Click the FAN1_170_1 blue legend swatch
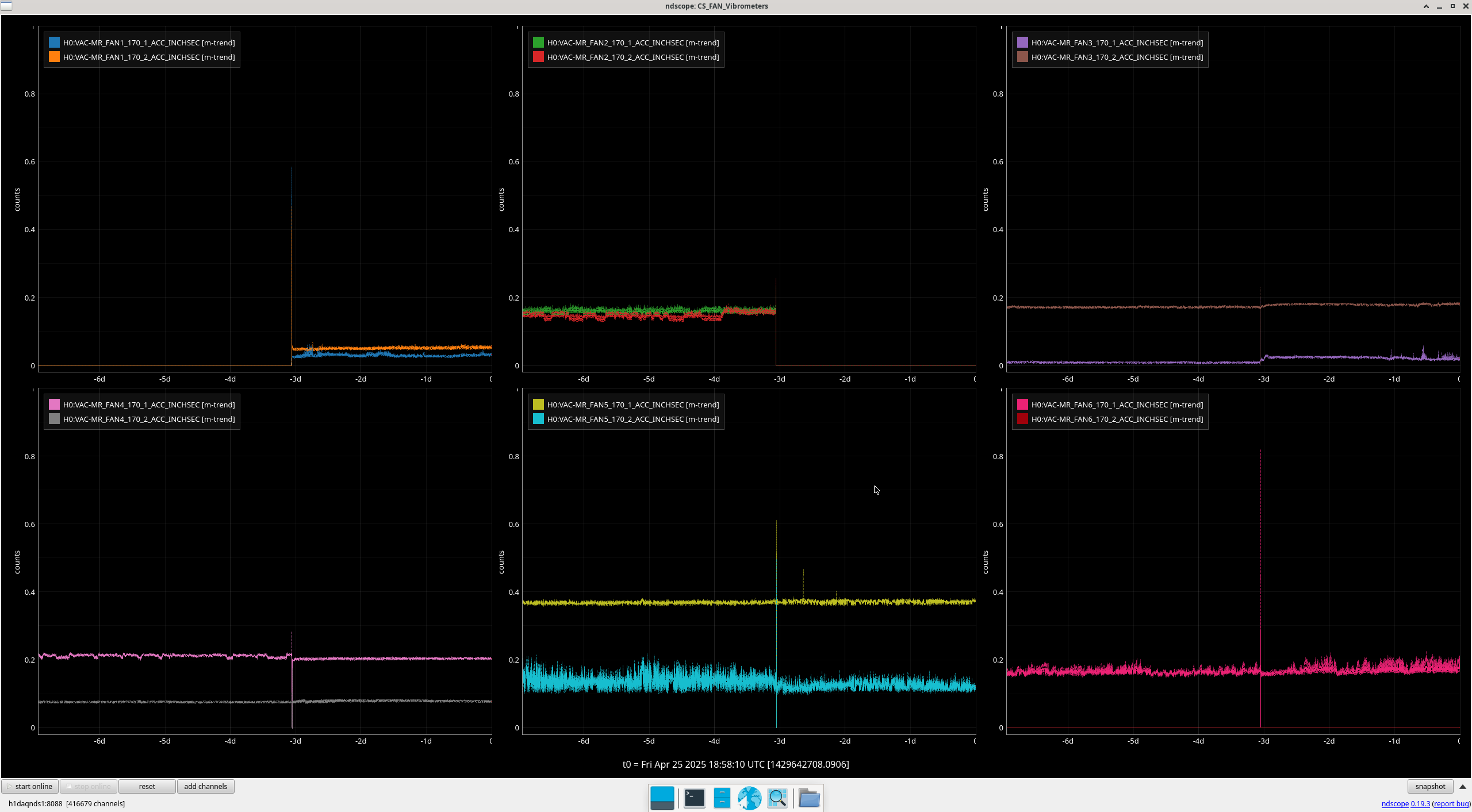Viewport: 1472px width, 812px height. 54,43
